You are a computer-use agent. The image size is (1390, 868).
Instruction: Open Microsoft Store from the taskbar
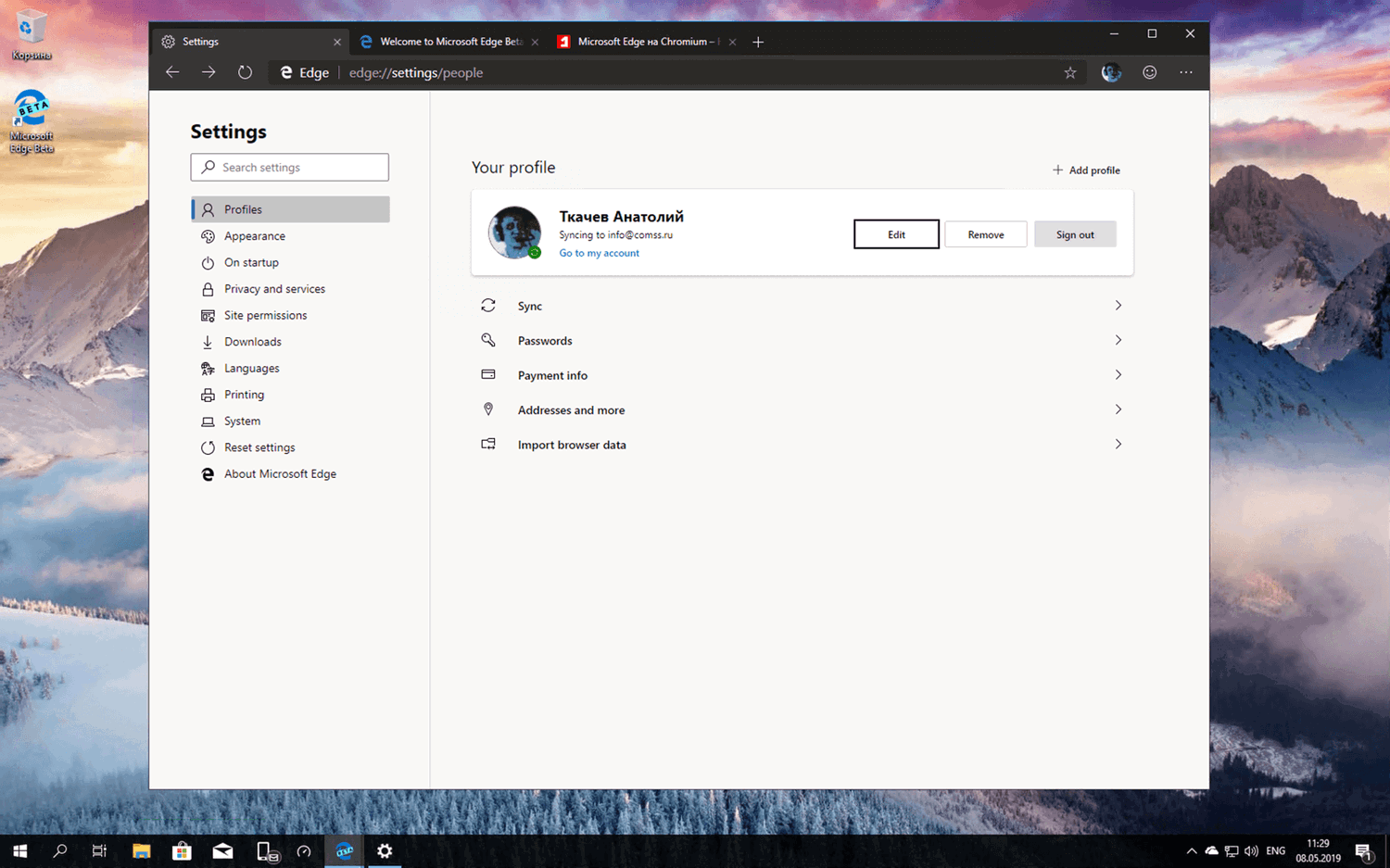click(x=182, y=850)
